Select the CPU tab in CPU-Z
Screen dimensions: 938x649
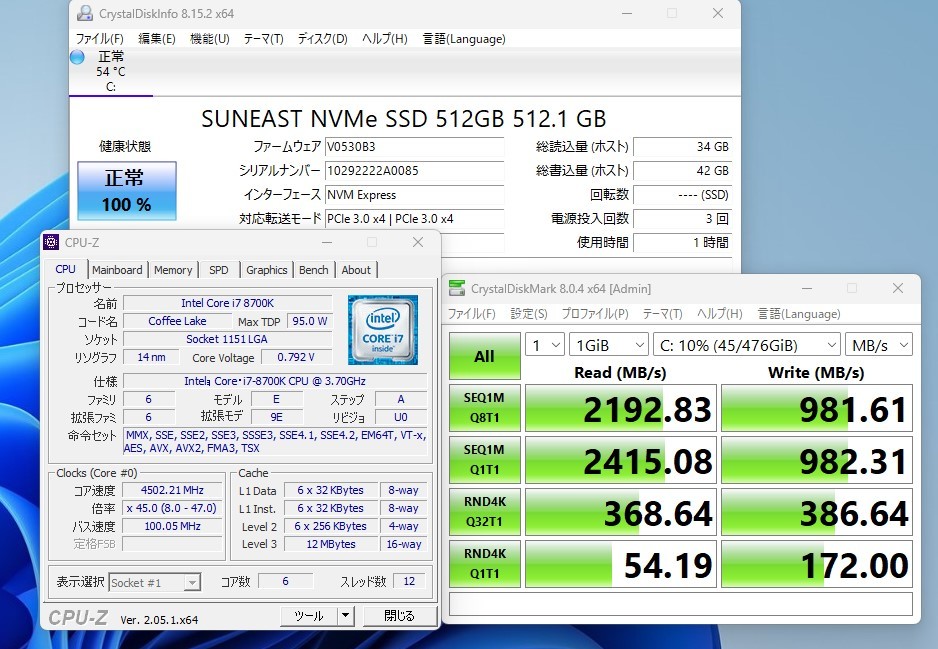pyautogui.click(x=65, y=269)
